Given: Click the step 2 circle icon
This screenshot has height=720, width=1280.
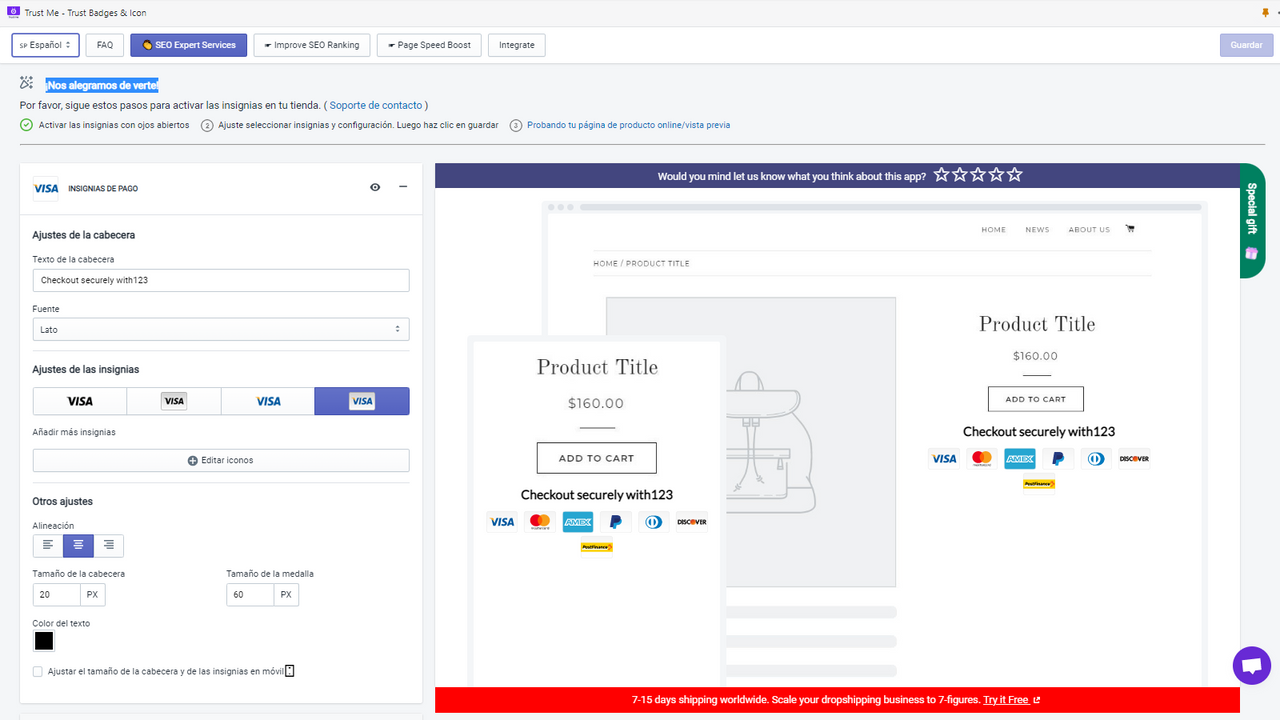Looking at the screenshot, I should (x=207, y=125).
